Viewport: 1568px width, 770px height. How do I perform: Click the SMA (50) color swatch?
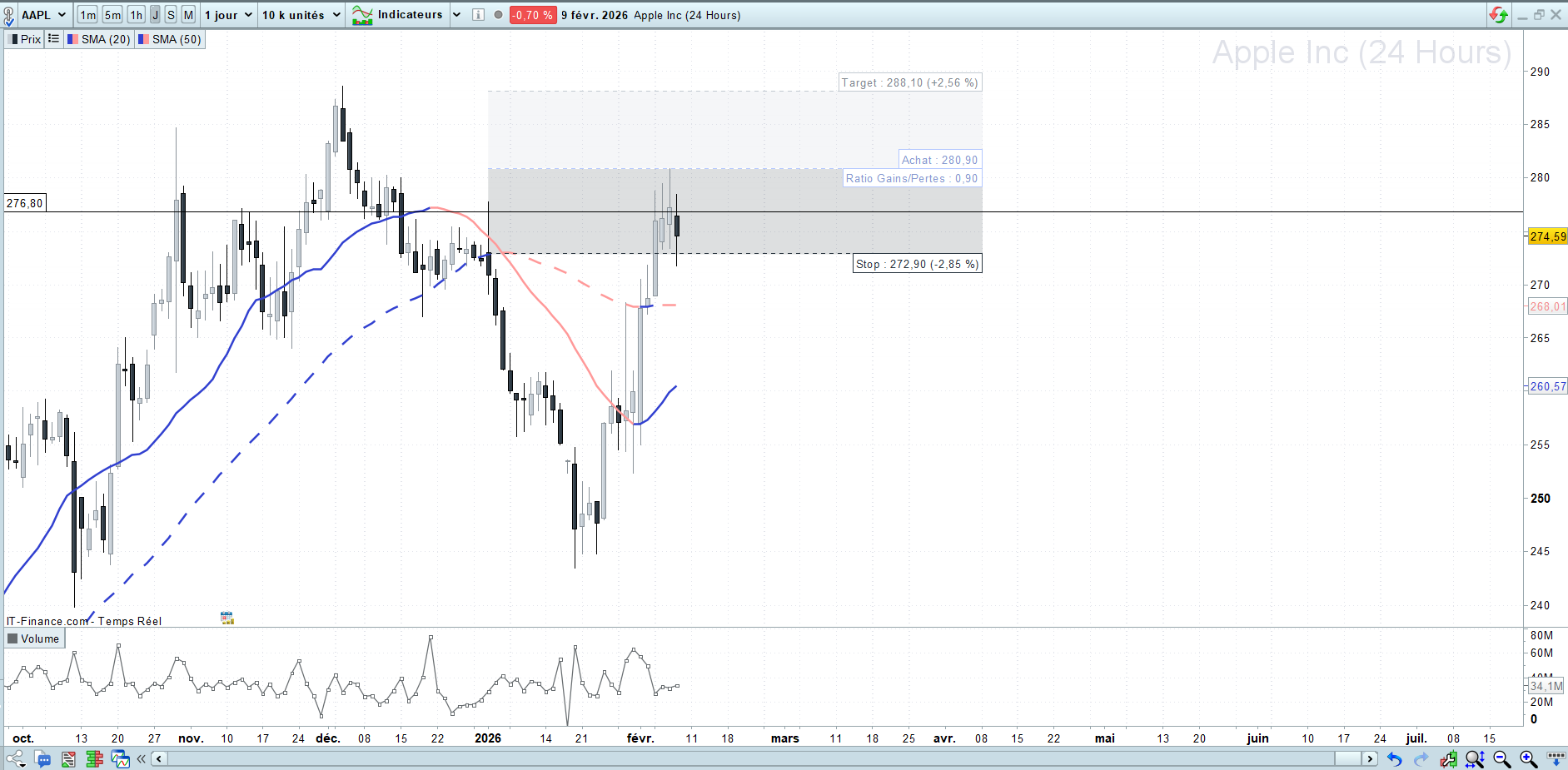pyautogui.click(x=143, y=39)
